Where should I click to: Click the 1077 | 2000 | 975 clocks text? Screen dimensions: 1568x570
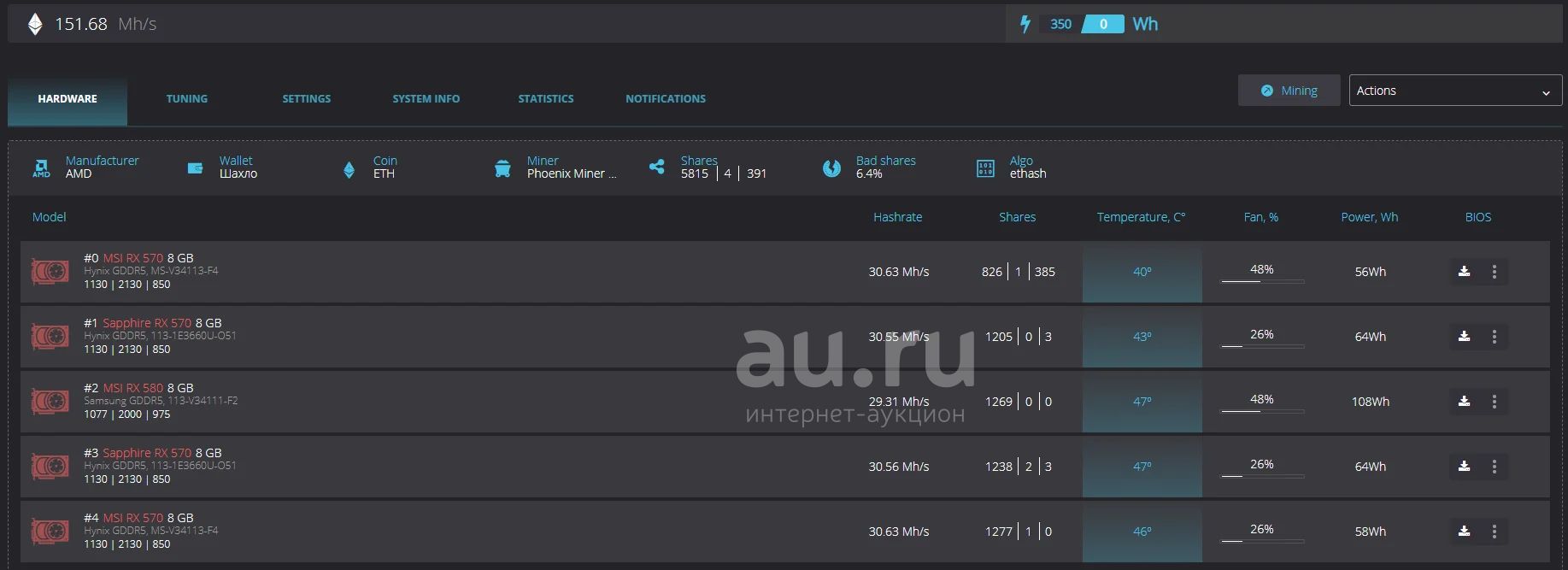(x=126, y=414)
